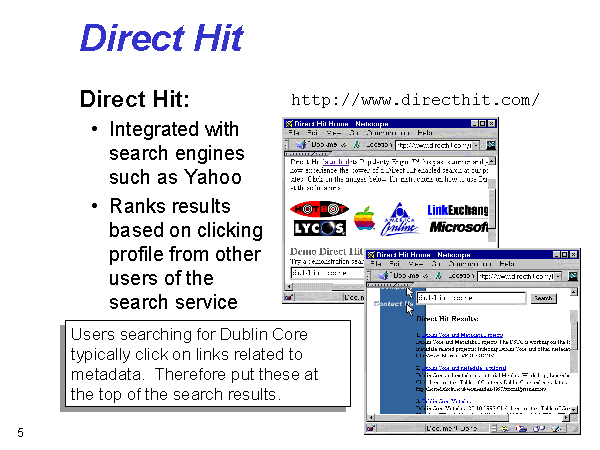The image size is (600, 450).
Task: Minimize the back home-page Netscape window
Action: [x=474, y=123]
